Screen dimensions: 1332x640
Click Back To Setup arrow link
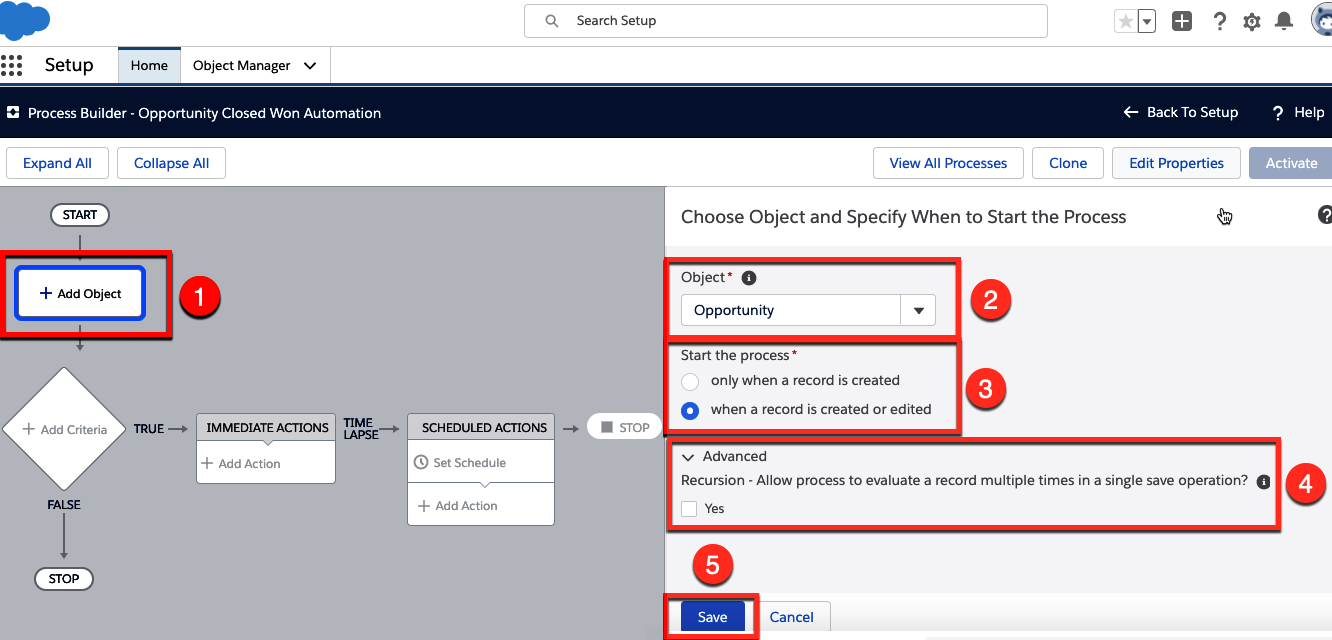(1181, 112)
